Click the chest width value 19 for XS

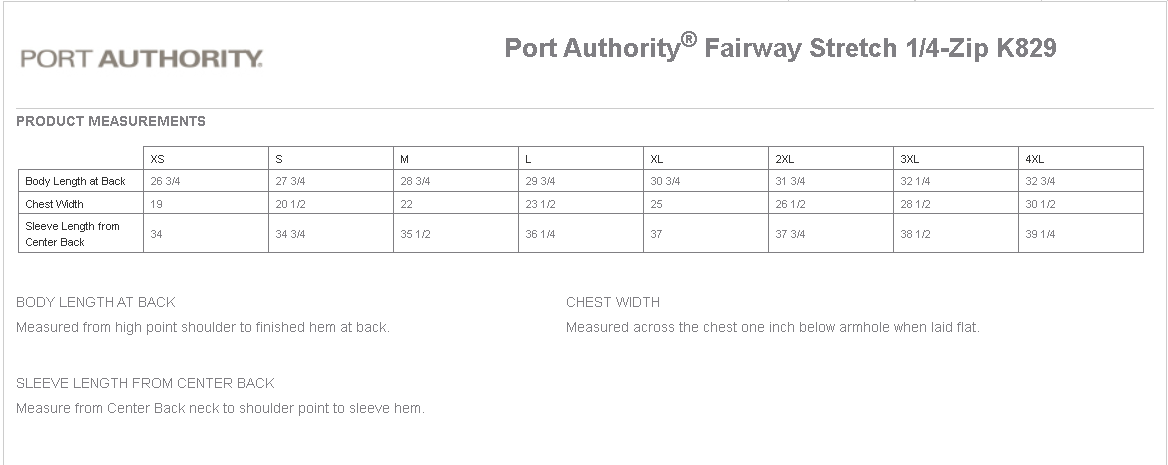point(156,204)
